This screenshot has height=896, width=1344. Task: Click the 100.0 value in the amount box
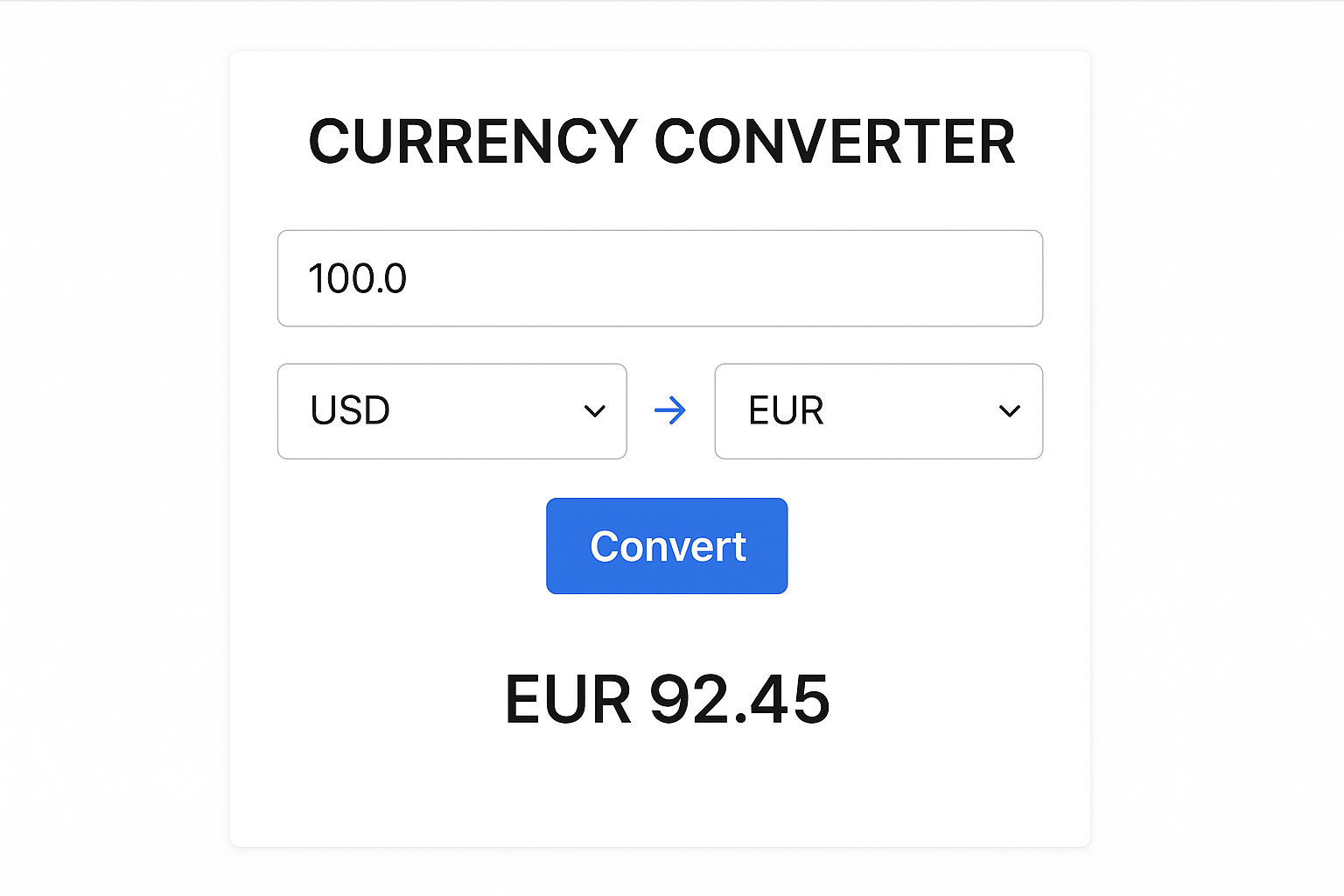point(357,279)
